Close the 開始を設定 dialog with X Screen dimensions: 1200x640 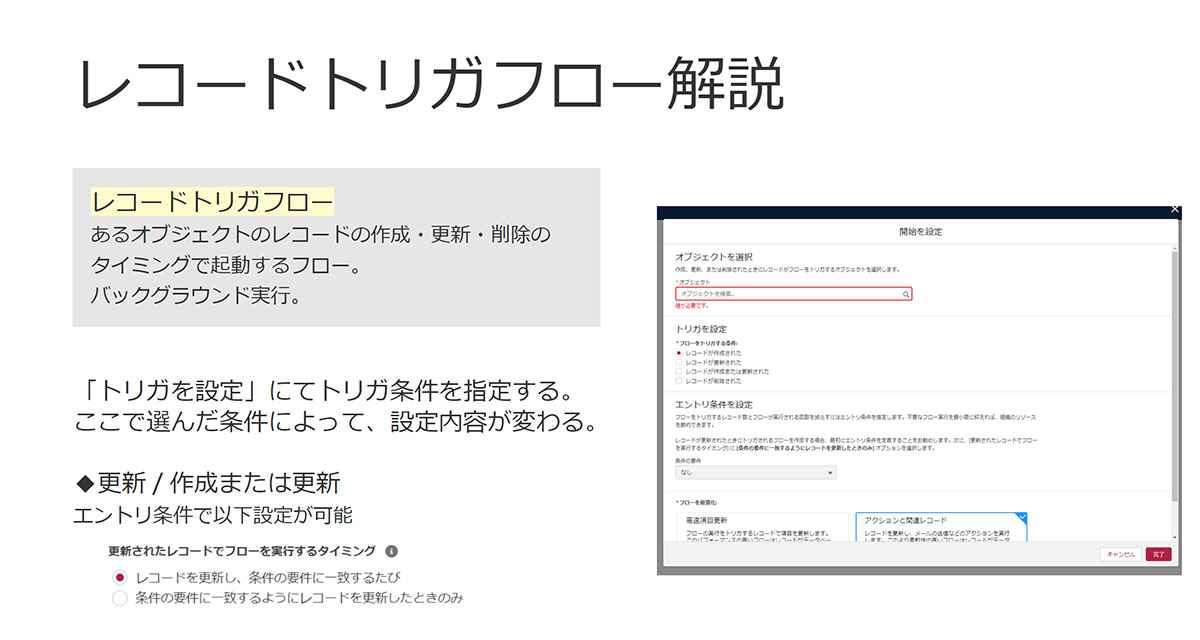[x=1175, y=209]
